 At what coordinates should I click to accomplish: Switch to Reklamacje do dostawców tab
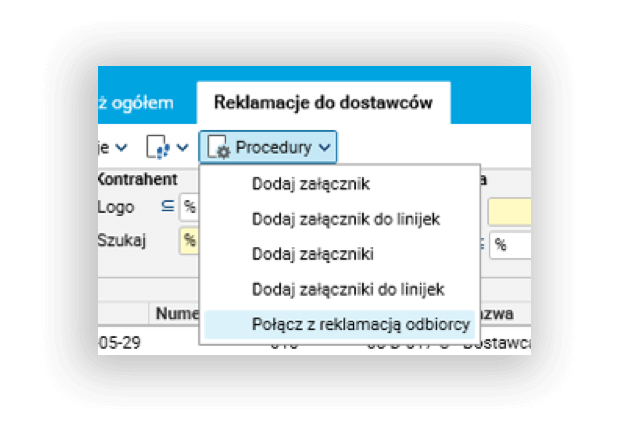(323, 102)
